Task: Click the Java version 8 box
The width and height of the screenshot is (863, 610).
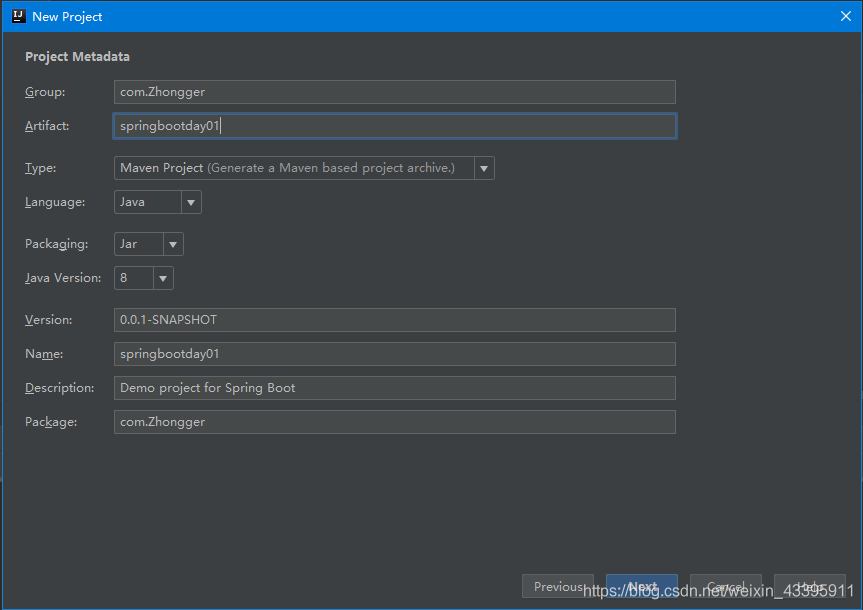Action: click(x=134, y=278)
